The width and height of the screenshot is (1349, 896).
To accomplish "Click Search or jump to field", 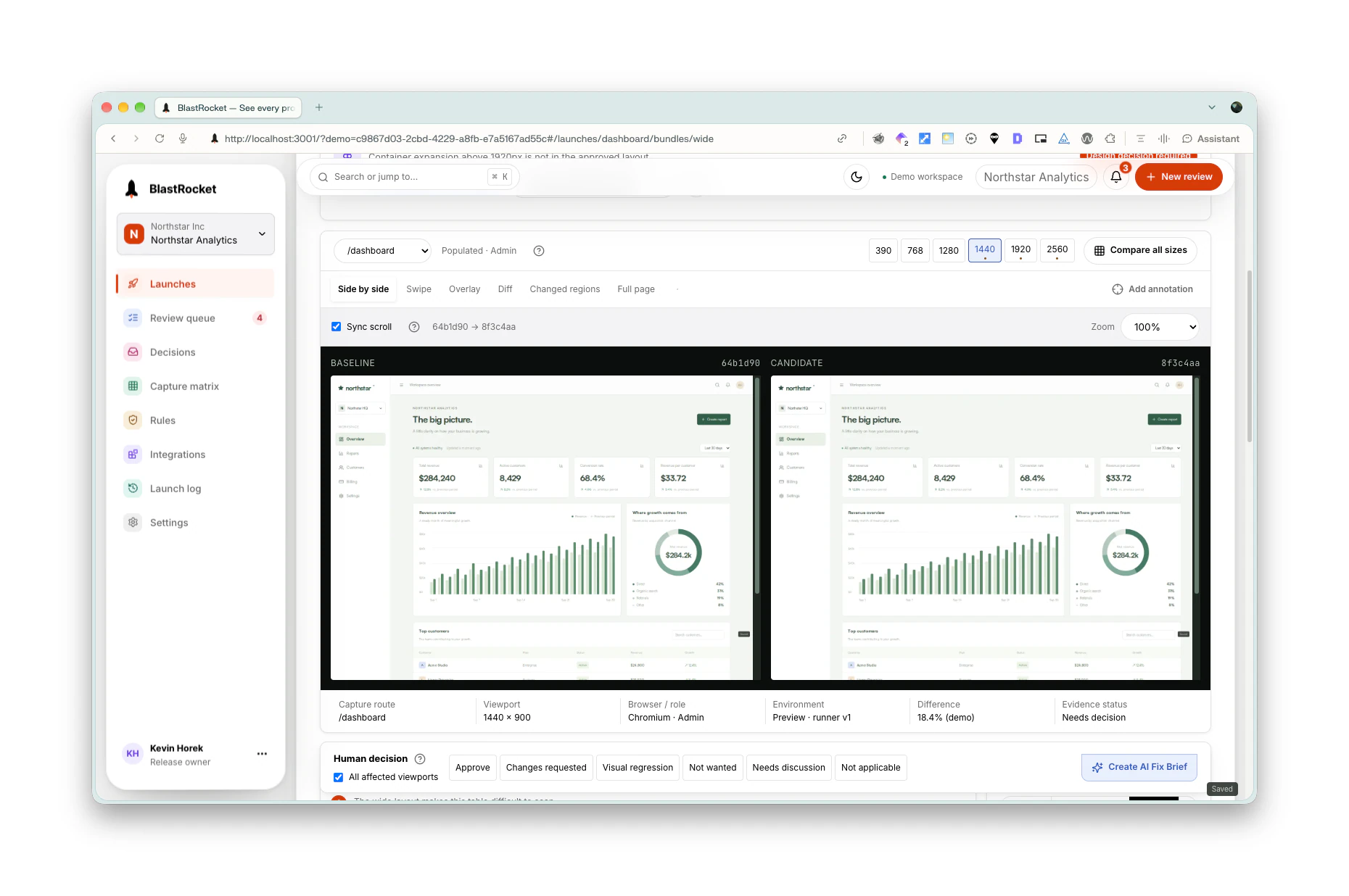I will pos(415,177).
